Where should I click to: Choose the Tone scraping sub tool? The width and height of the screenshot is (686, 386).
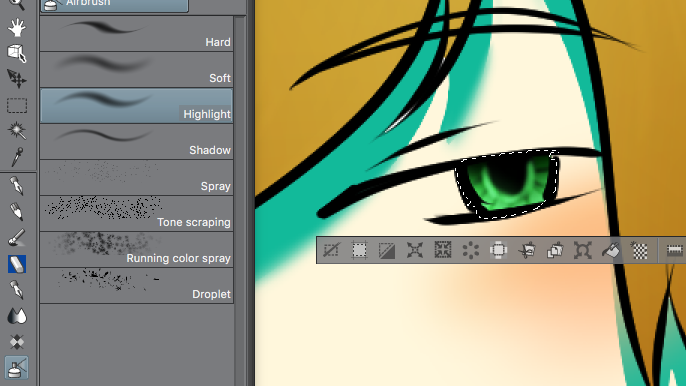[136, 214]
